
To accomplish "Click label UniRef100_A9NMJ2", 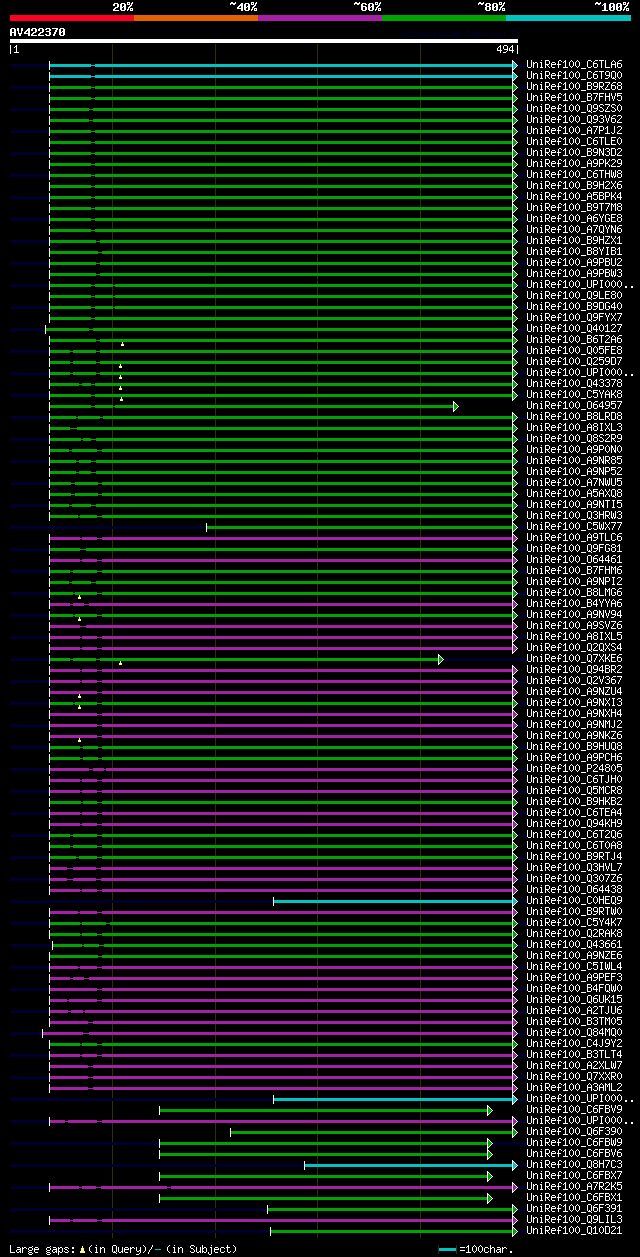I will (574, 725).
